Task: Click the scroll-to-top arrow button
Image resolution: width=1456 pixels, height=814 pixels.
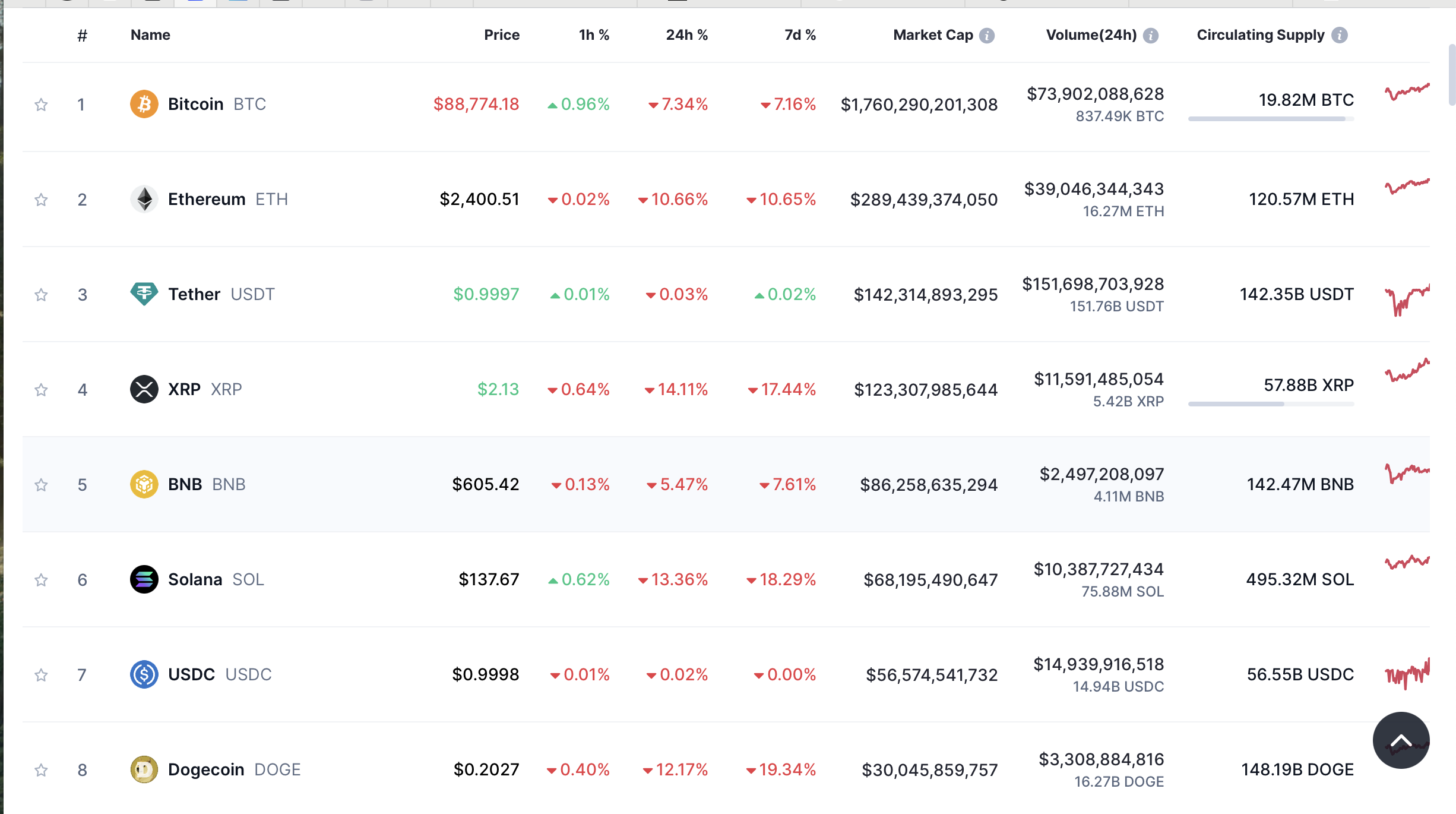Action: click(x=1401, y=740)
